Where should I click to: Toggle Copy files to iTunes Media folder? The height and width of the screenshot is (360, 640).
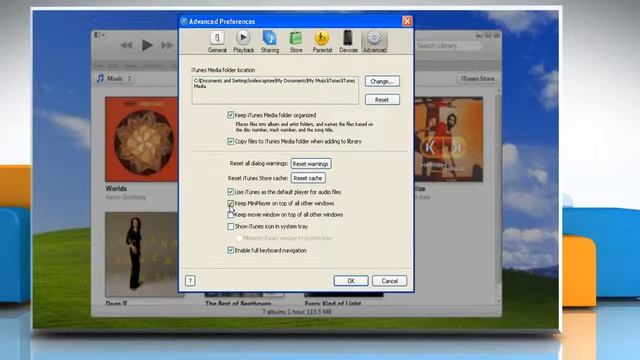[231, 141]
